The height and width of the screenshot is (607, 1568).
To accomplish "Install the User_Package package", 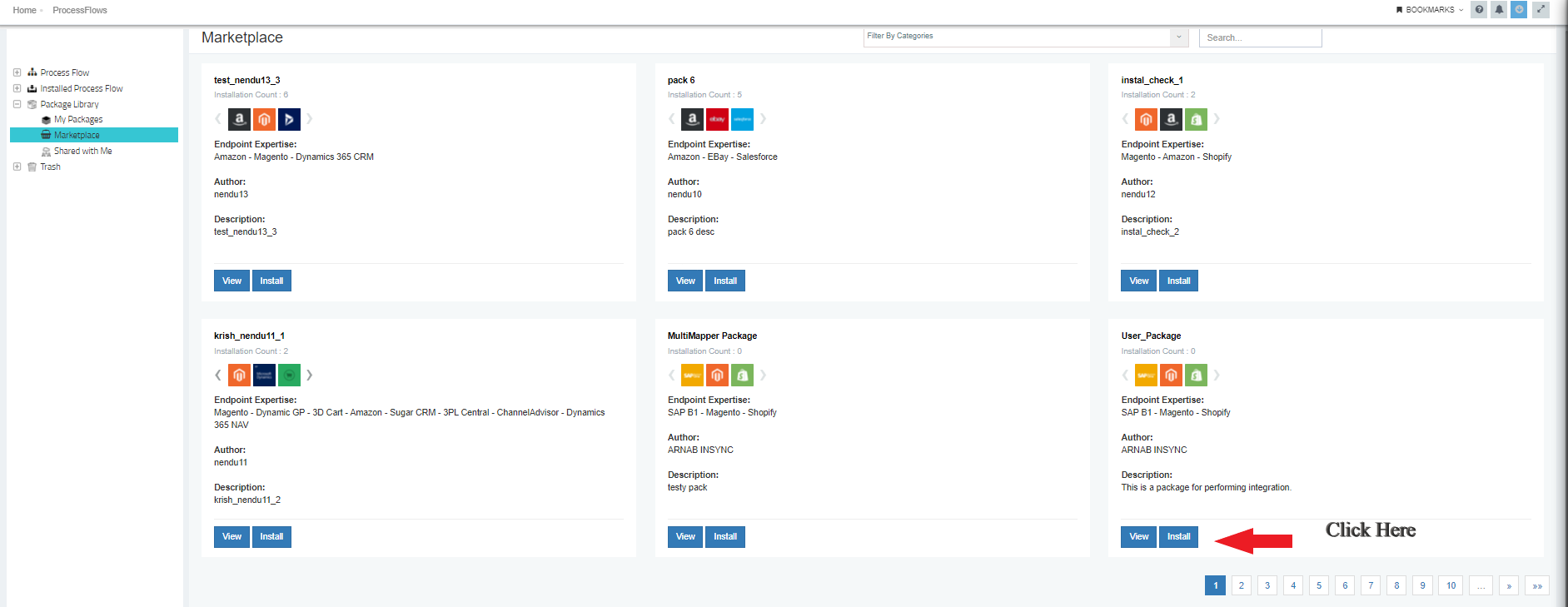I will click(x=1178, y=537).
